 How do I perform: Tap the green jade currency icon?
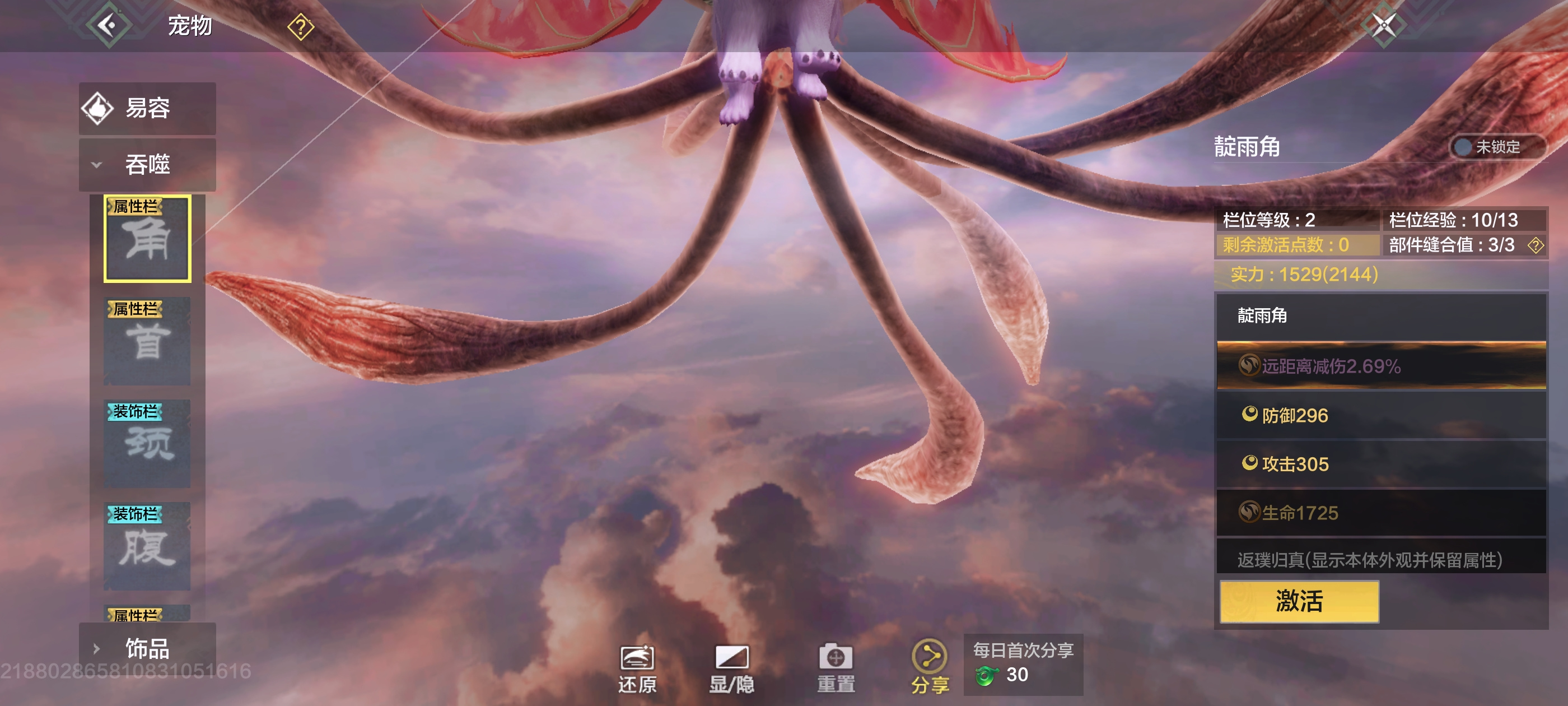pyautogui.click(x=987, y=675)
